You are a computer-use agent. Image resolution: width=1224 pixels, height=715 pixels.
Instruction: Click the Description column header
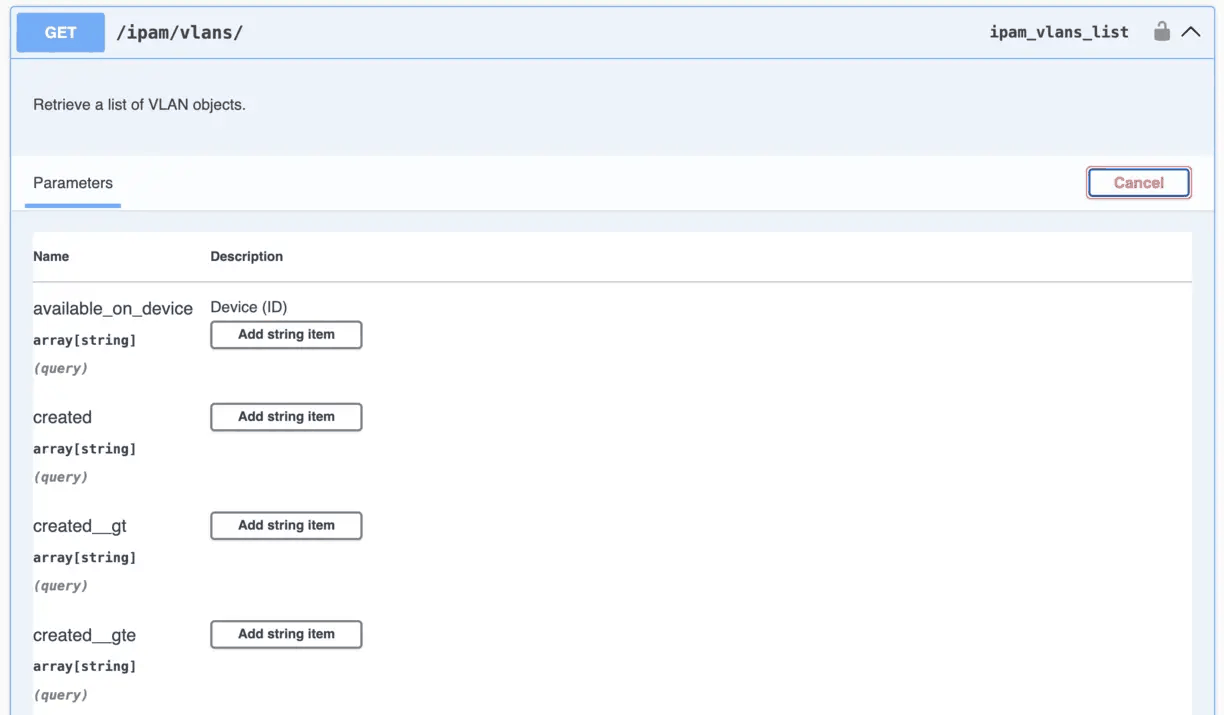click(246, 257)
